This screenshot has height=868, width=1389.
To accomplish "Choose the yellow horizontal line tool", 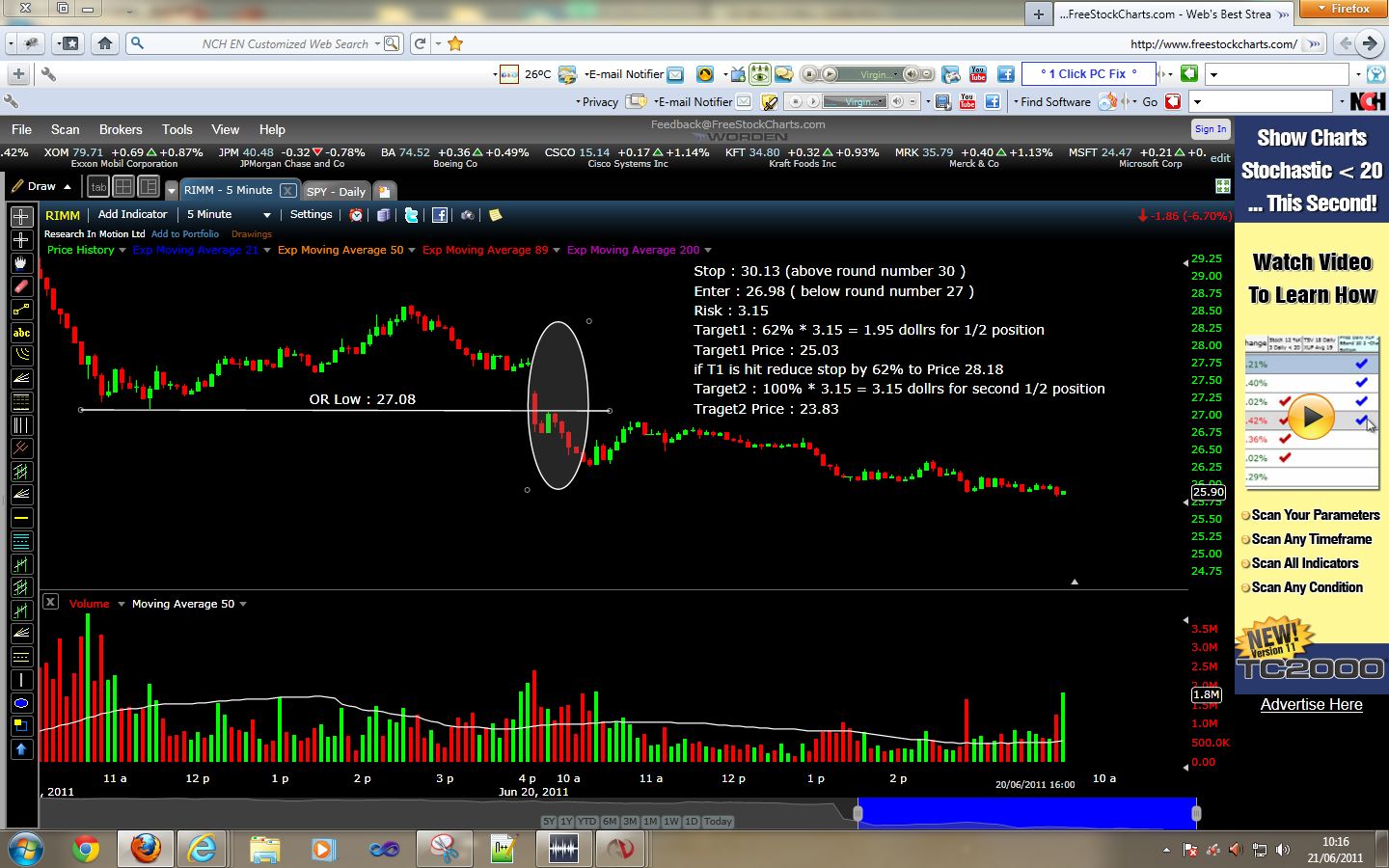I will (x=21, y=518).
